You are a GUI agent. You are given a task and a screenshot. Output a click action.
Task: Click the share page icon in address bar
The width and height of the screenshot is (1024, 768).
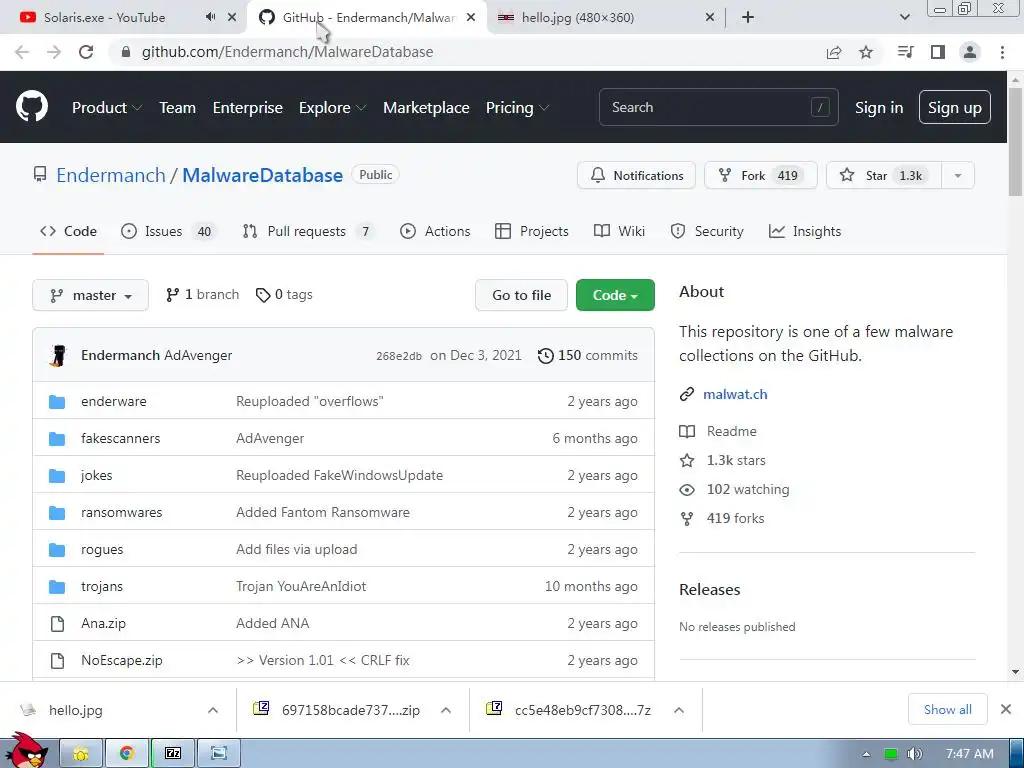tap(834, 52)
